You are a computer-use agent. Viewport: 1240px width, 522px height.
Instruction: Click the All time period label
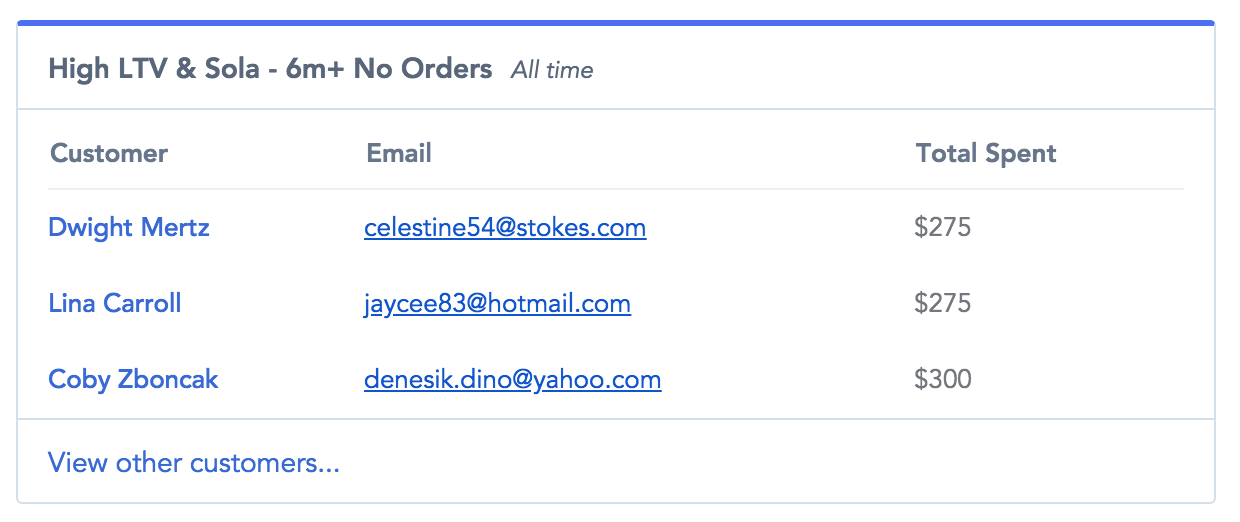(x=552, y=70)
